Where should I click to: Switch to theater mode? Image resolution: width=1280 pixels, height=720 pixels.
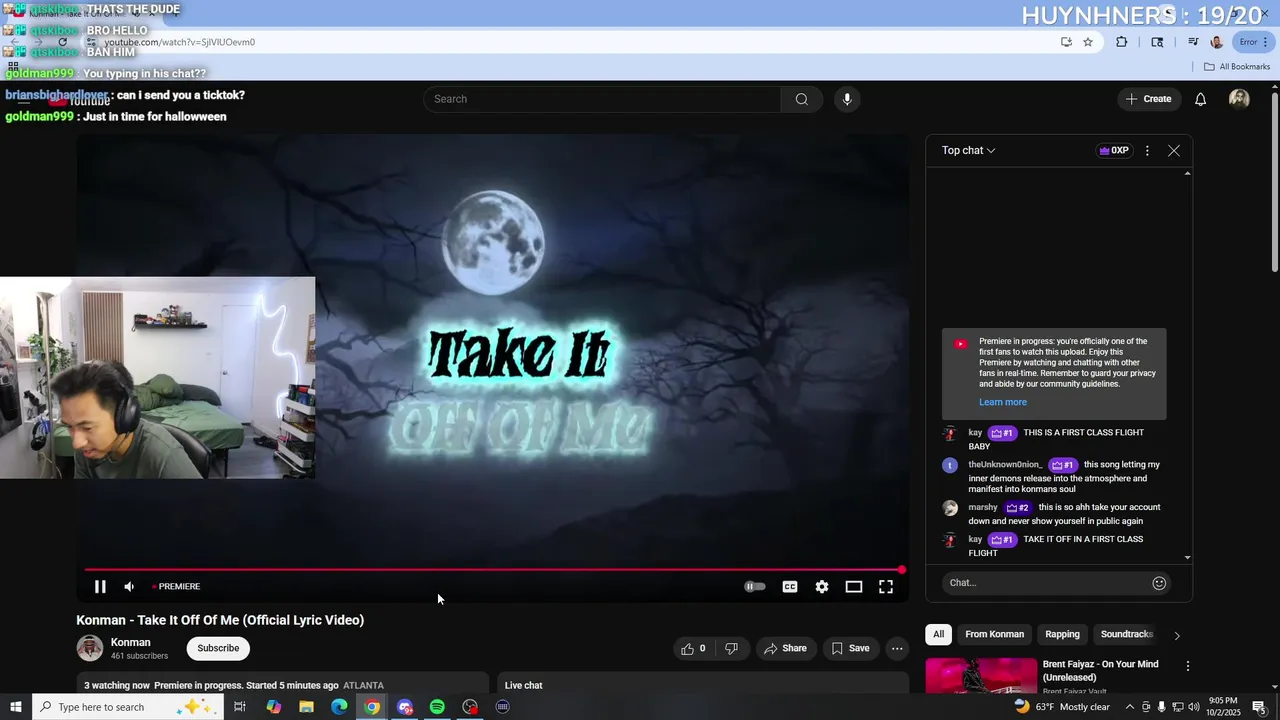click(854, 587)
